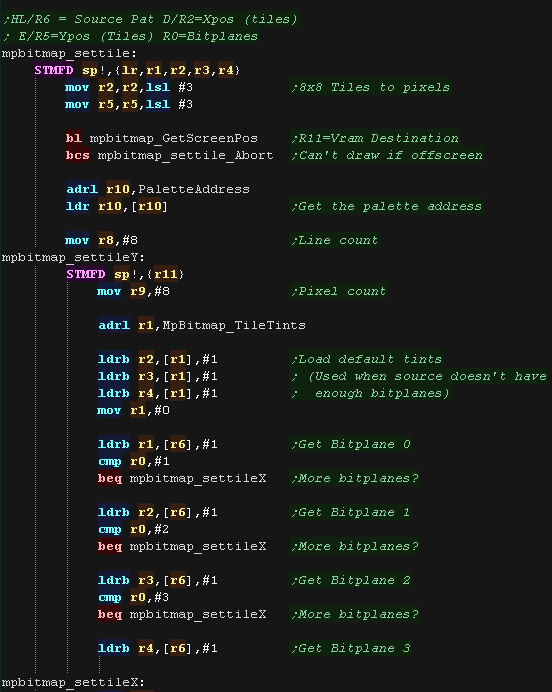The height and width of the screenshot is (692, 552).
Task: Click the MpBitmap_TileTints symbol
Action: coord(234,325)
